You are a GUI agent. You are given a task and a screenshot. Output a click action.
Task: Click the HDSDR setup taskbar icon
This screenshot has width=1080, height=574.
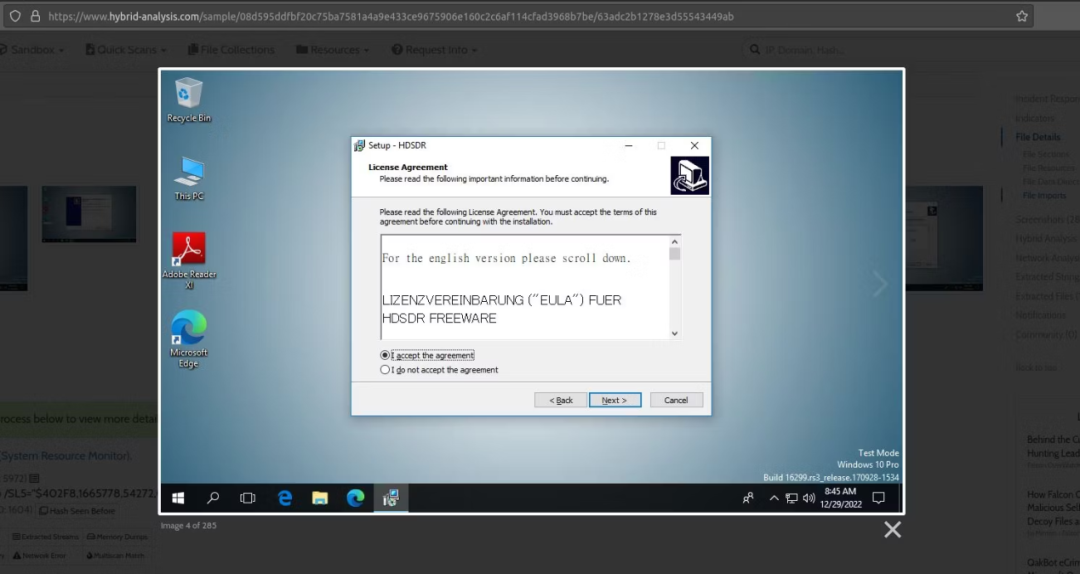390,498
